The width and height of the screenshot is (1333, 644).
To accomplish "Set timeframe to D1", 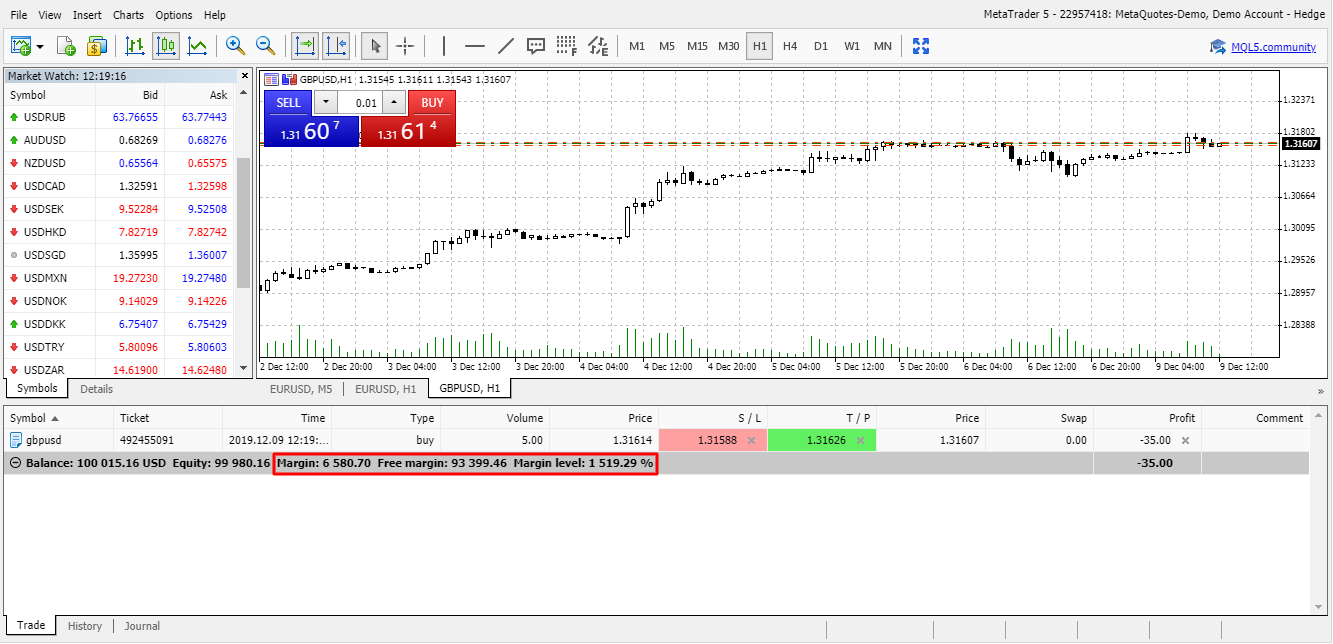I will point(821,46).
